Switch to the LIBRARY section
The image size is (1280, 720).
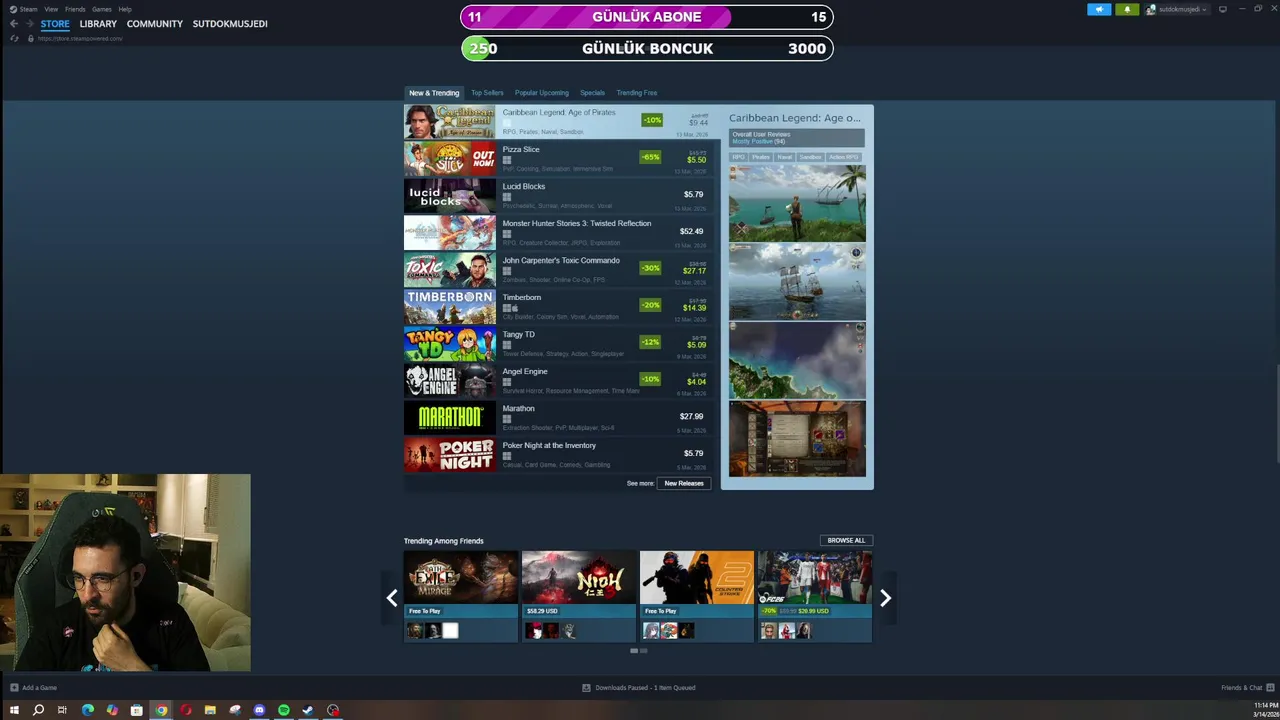click(x=98, y=24)
